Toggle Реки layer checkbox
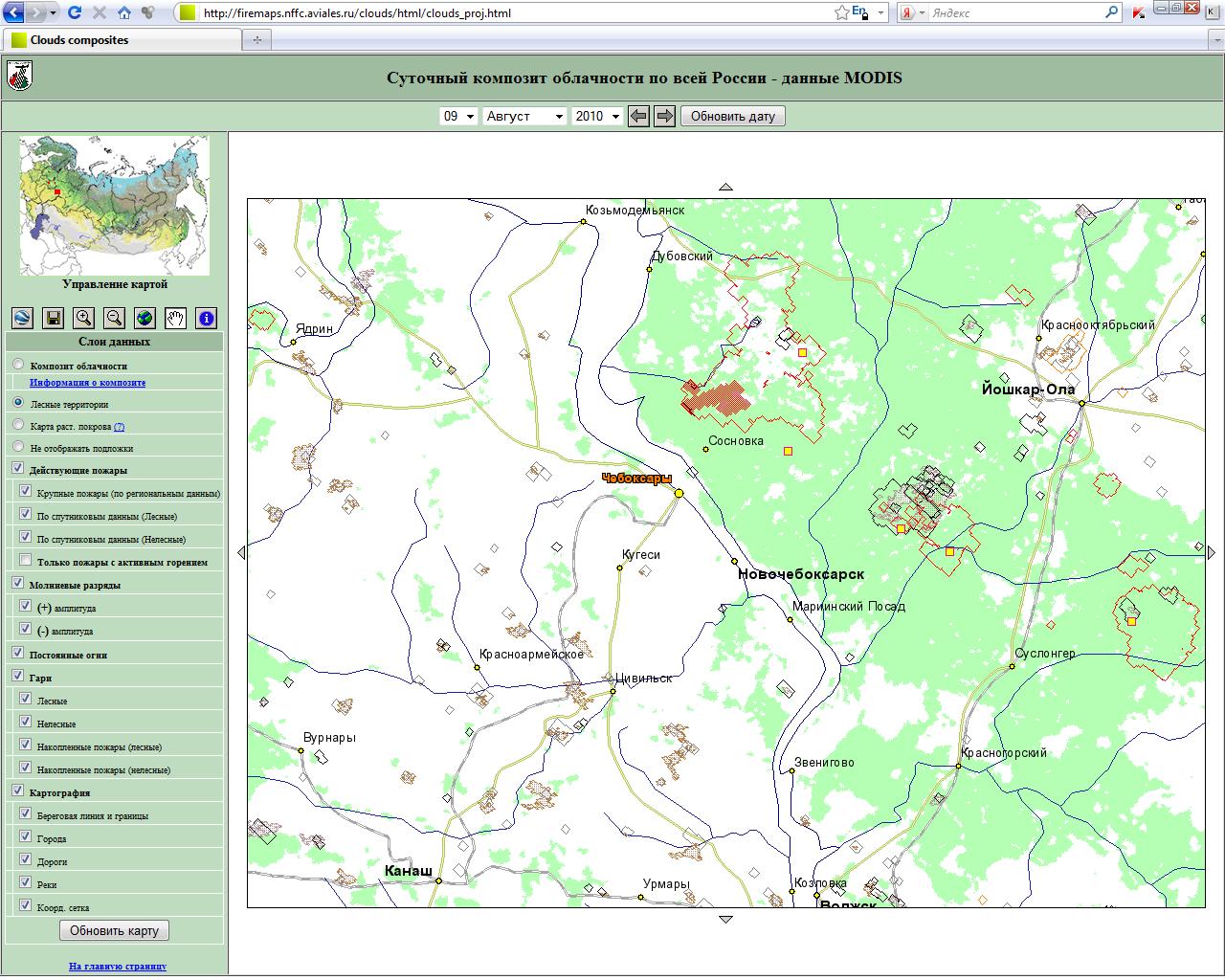This screenshot has height=980, width=1225. pos(26,882)
